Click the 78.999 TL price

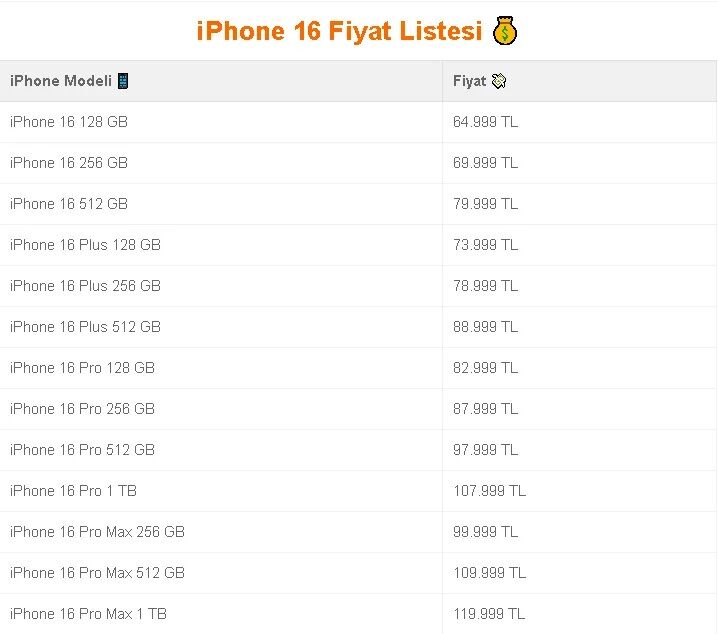[485, 286]
